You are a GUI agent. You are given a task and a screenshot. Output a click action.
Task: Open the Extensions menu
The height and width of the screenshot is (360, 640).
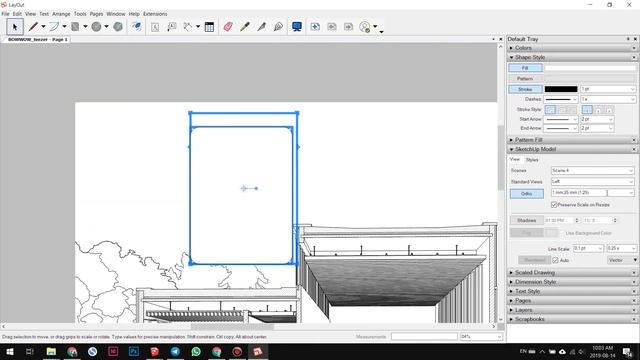click(155, 14)
